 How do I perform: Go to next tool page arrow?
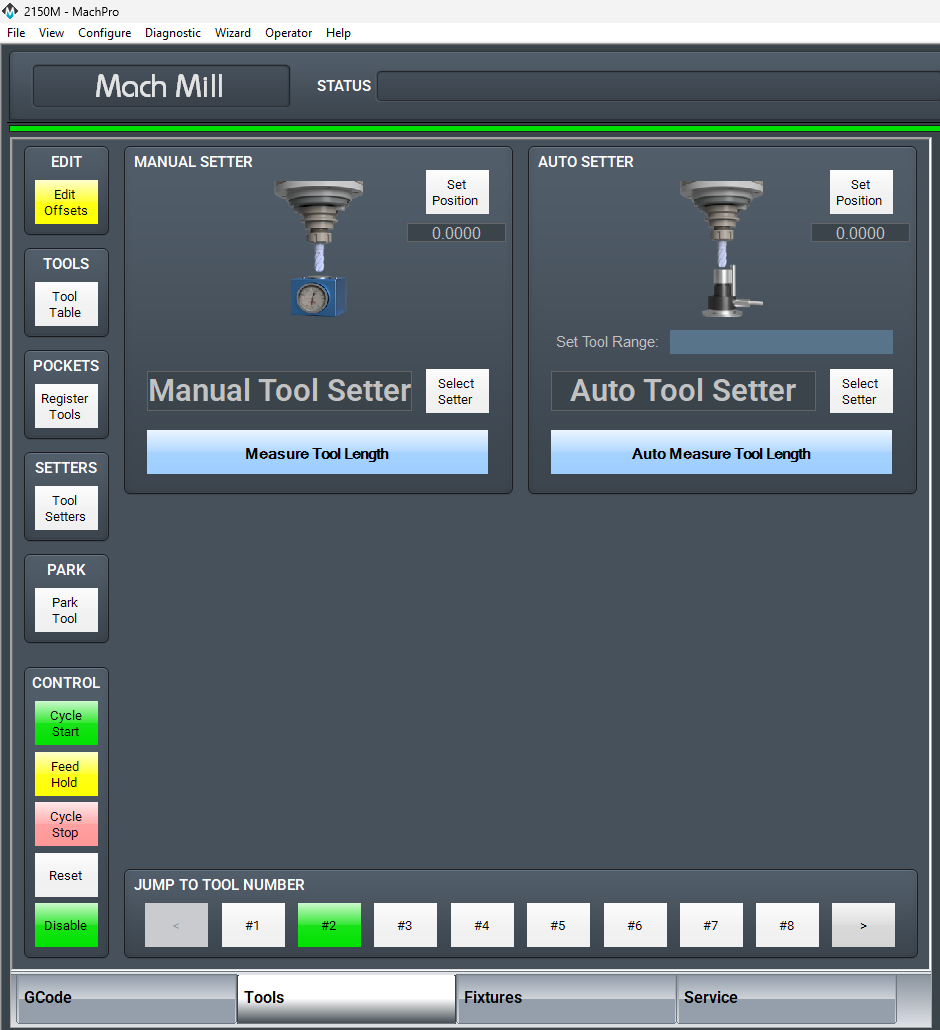[863, 925]
